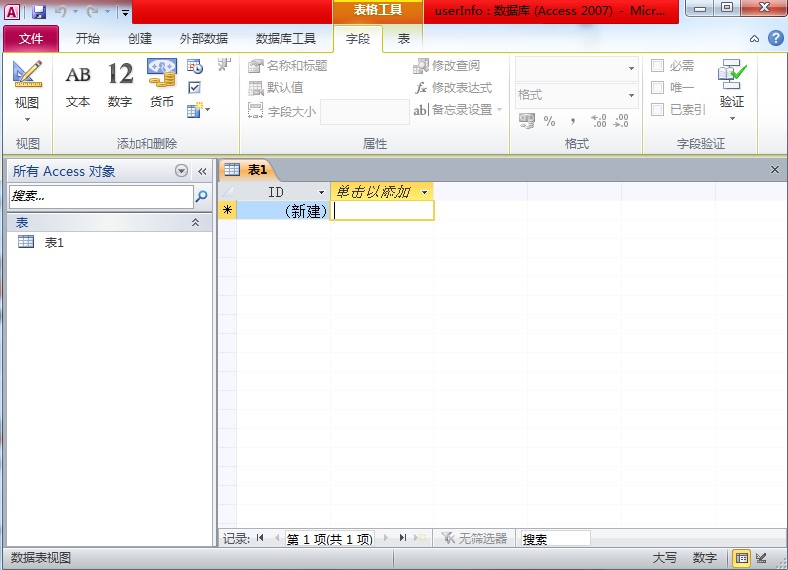The image size is (788, 570).
Task: Switch to datasheet view icon in status bar
Action: [741, 557]
